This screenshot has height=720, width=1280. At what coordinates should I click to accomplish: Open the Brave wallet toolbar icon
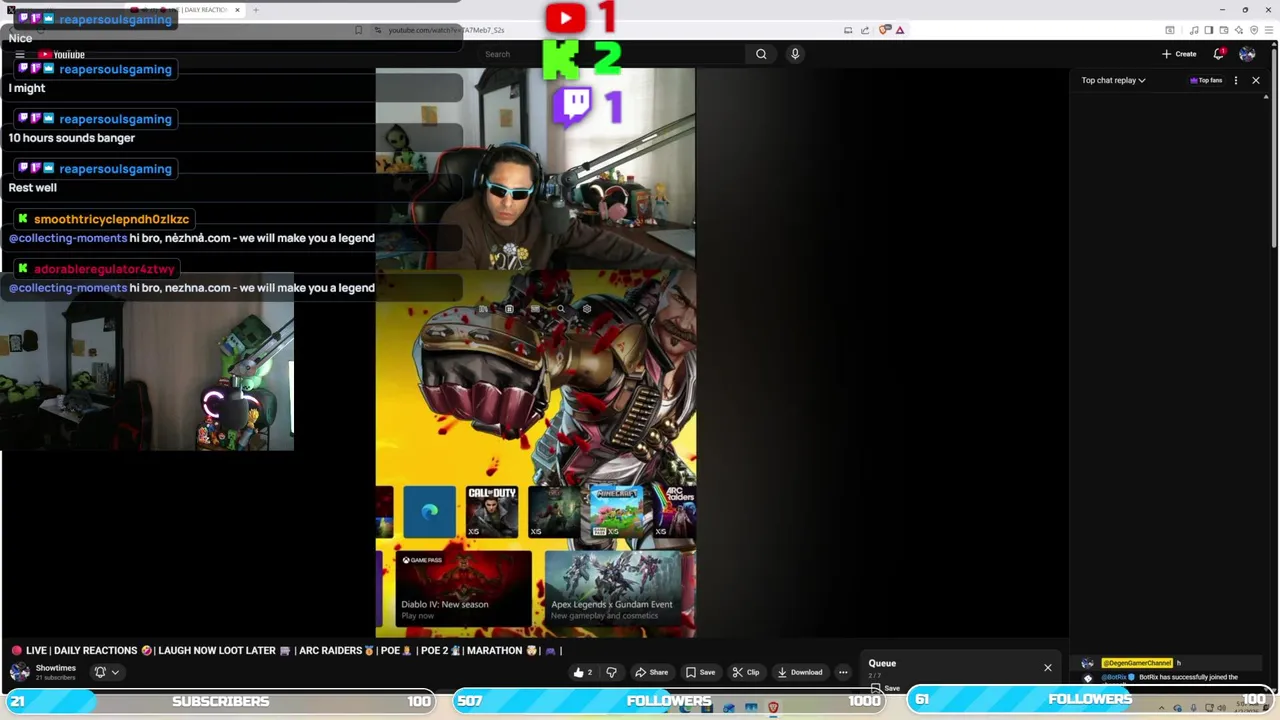[1224, 30]
